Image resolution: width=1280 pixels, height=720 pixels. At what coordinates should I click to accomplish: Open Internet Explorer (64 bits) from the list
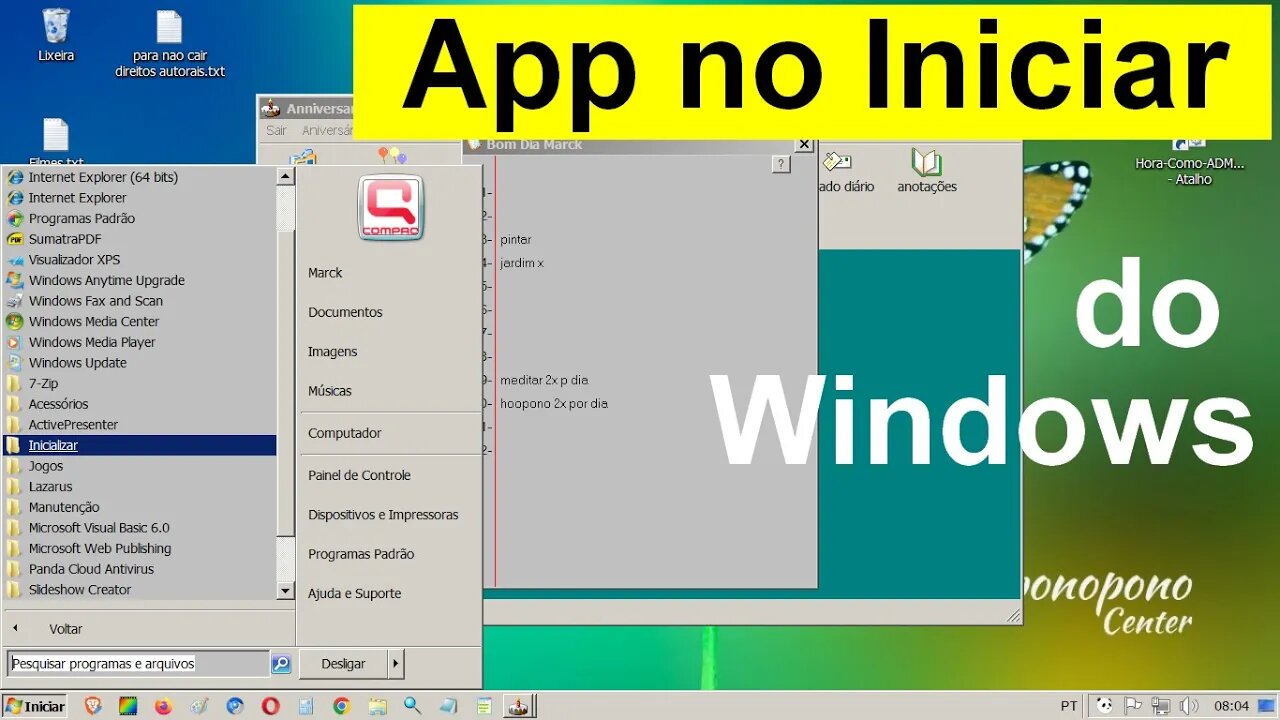tap(139, 177)
